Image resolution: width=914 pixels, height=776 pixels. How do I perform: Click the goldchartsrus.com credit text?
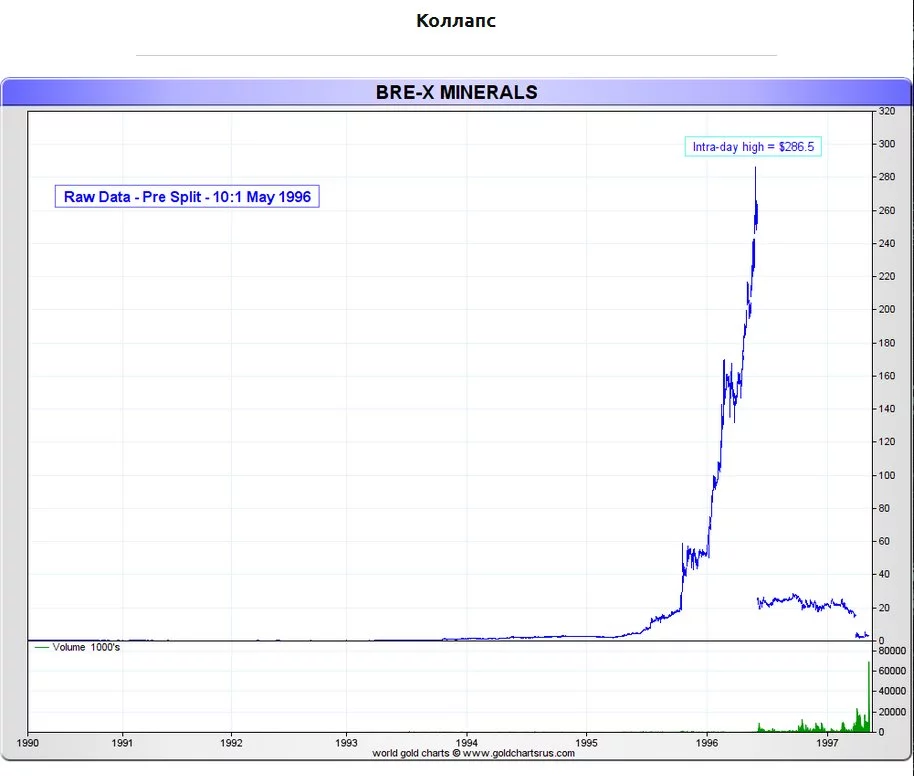473,753
